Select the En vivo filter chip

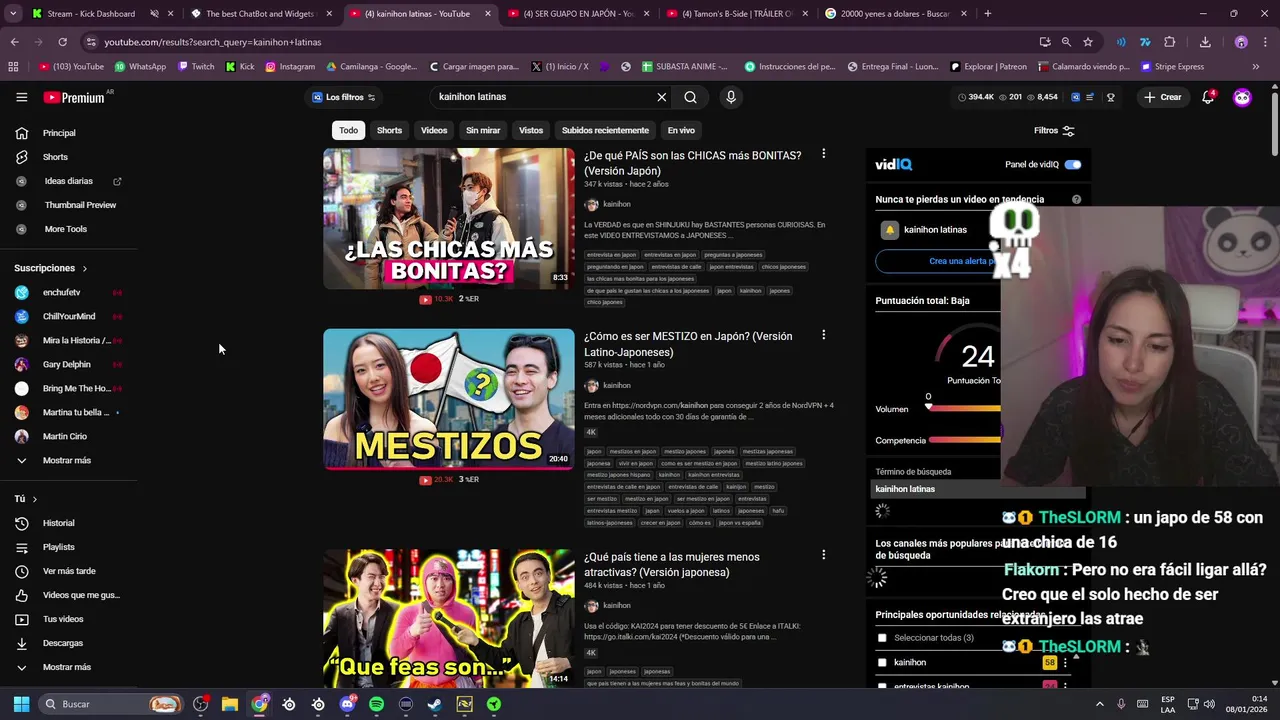(x=681, y=130)
